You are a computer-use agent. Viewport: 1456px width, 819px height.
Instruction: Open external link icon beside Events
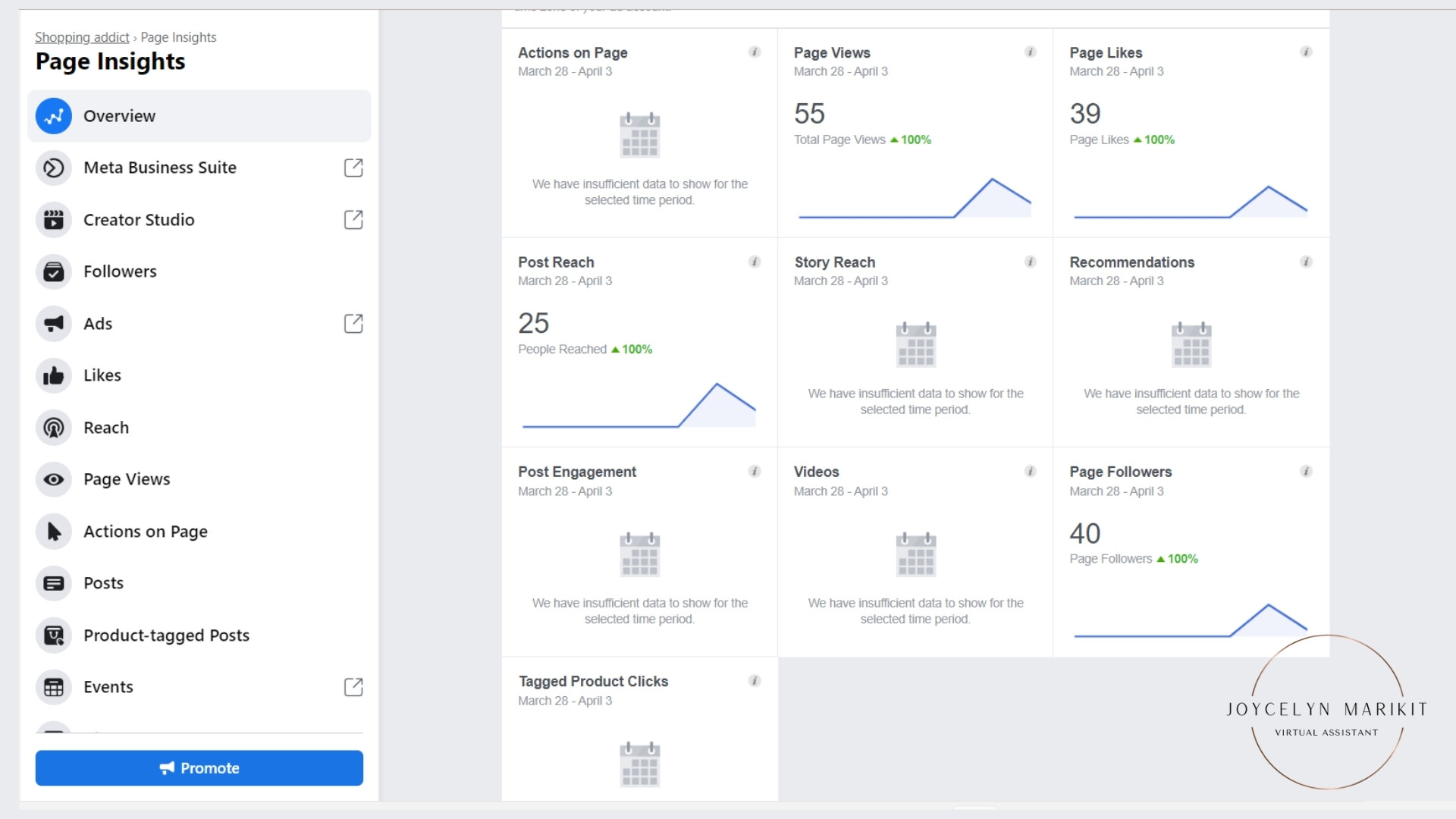[353, 687]
